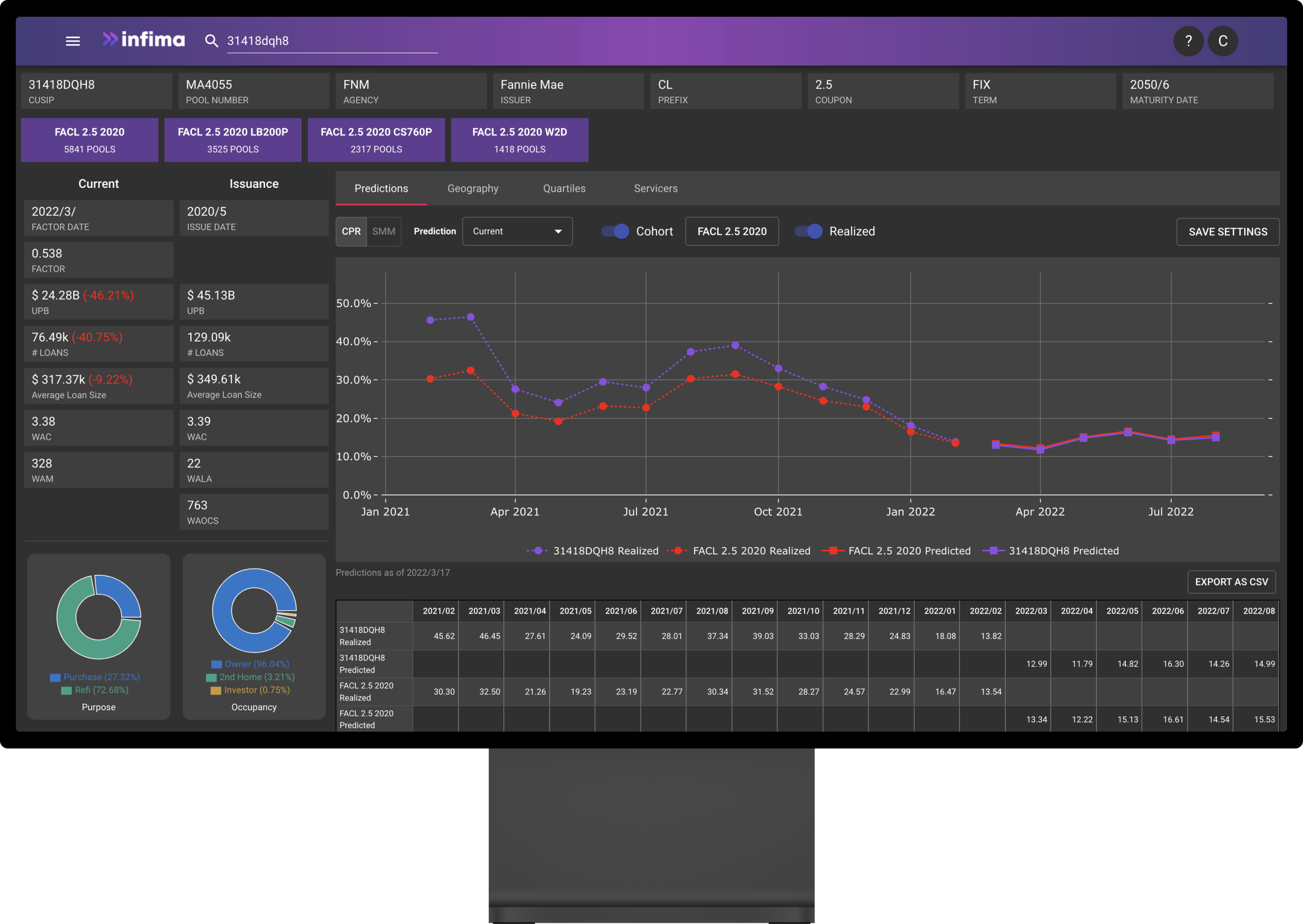
Task: Select the CPR mode
Action: click(x=351, y=232)
